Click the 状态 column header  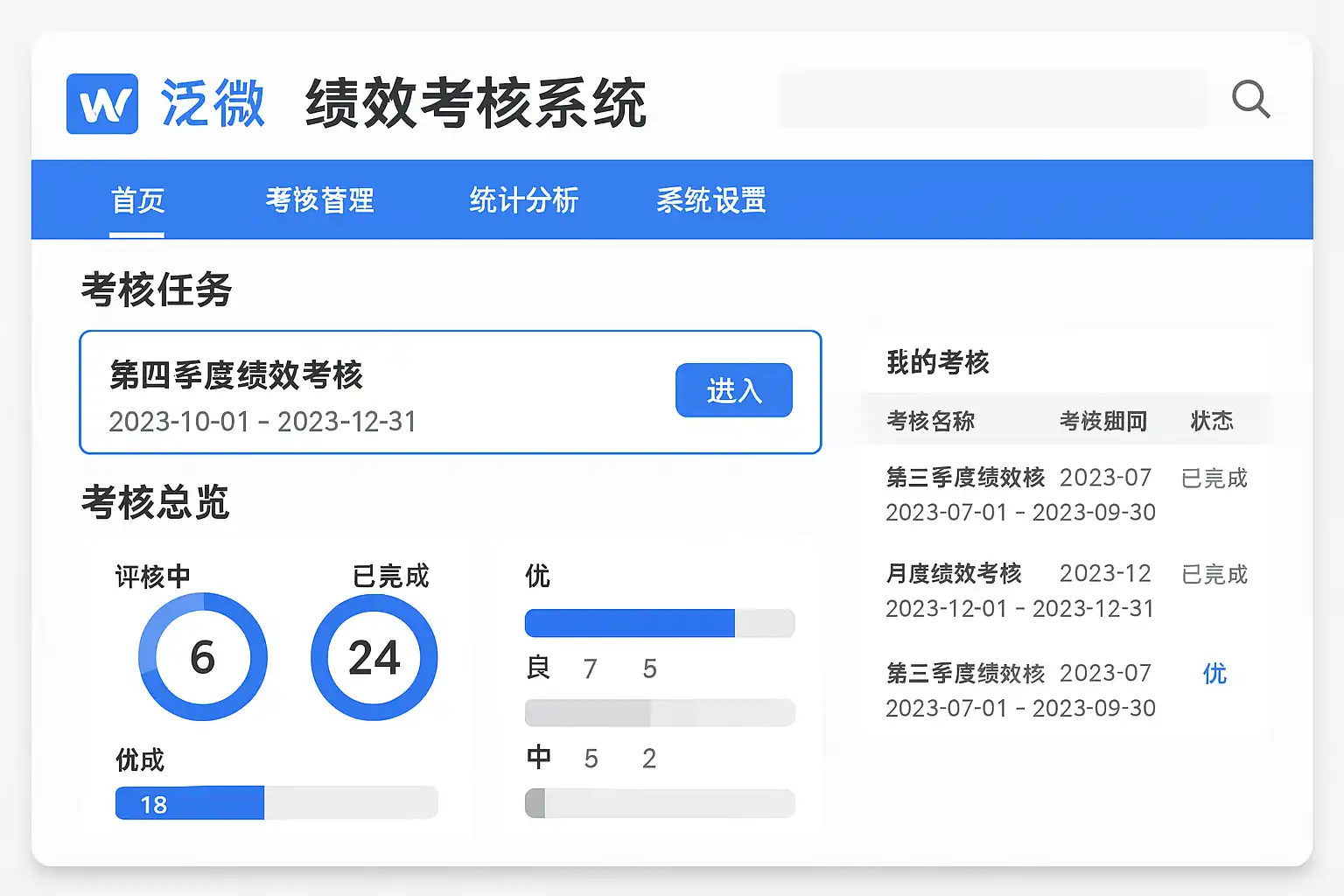pos(1212,422)
